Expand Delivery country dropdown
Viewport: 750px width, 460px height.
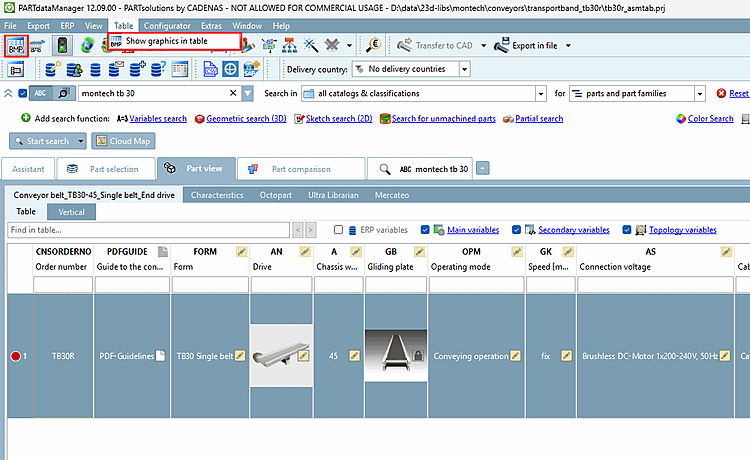(464, 69)
